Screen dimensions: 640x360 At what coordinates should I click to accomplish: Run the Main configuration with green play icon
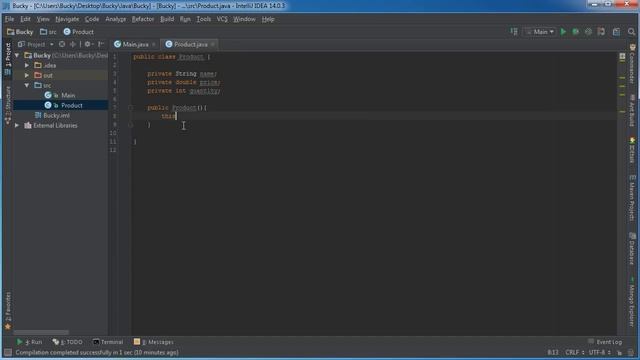tap(563, 31)
